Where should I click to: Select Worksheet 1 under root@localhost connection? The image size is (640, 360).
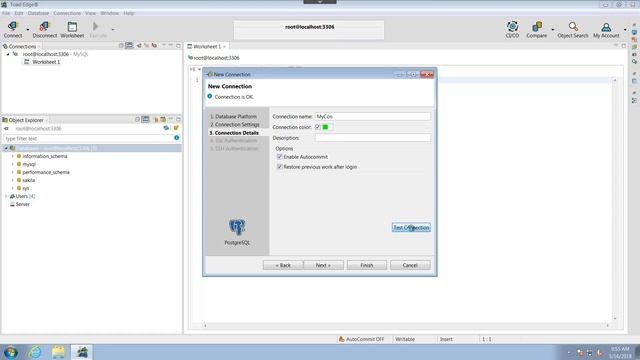(x=46, y=62)
